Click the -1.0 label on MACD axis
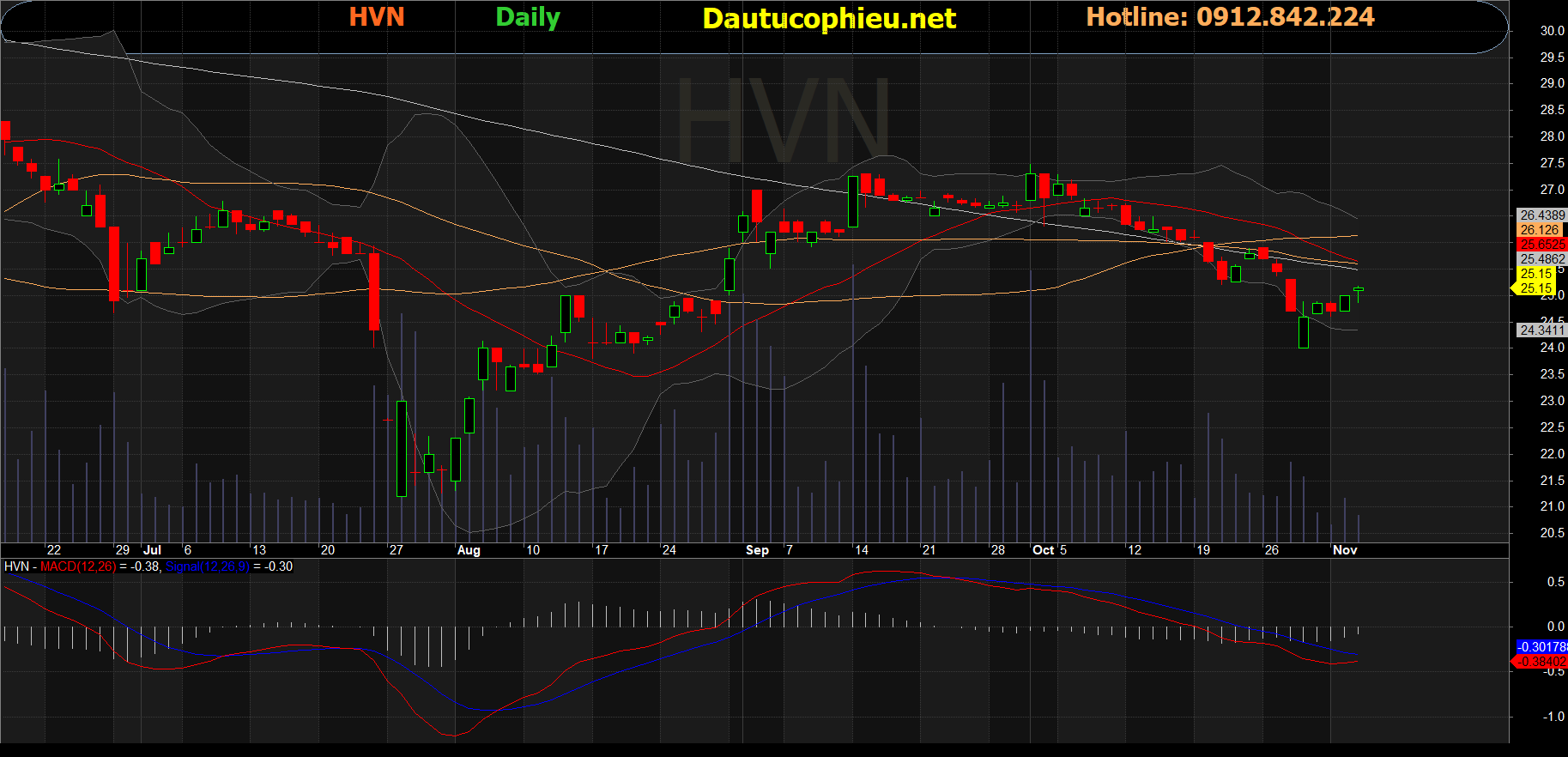1568x757 pixels. tap(1553, 717)
